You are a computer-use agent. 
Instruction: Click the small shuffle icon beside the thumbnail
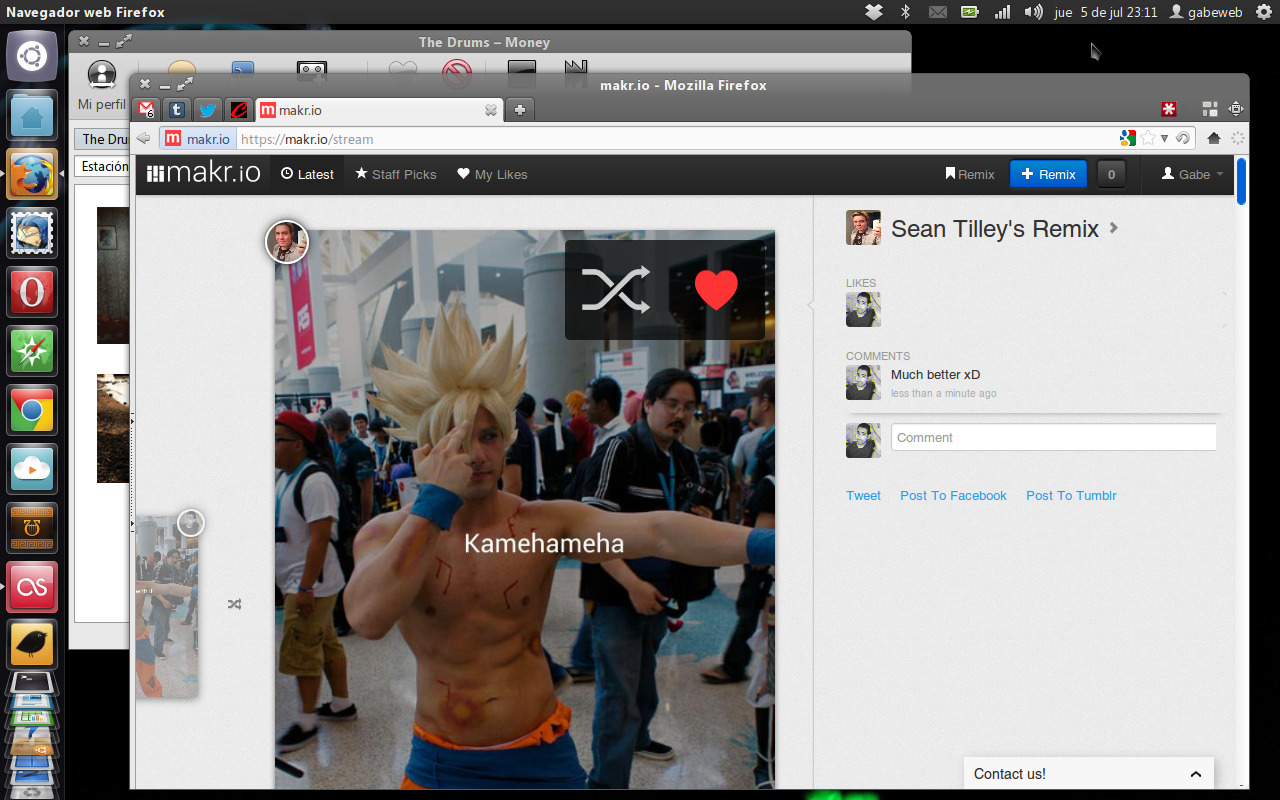234,604
